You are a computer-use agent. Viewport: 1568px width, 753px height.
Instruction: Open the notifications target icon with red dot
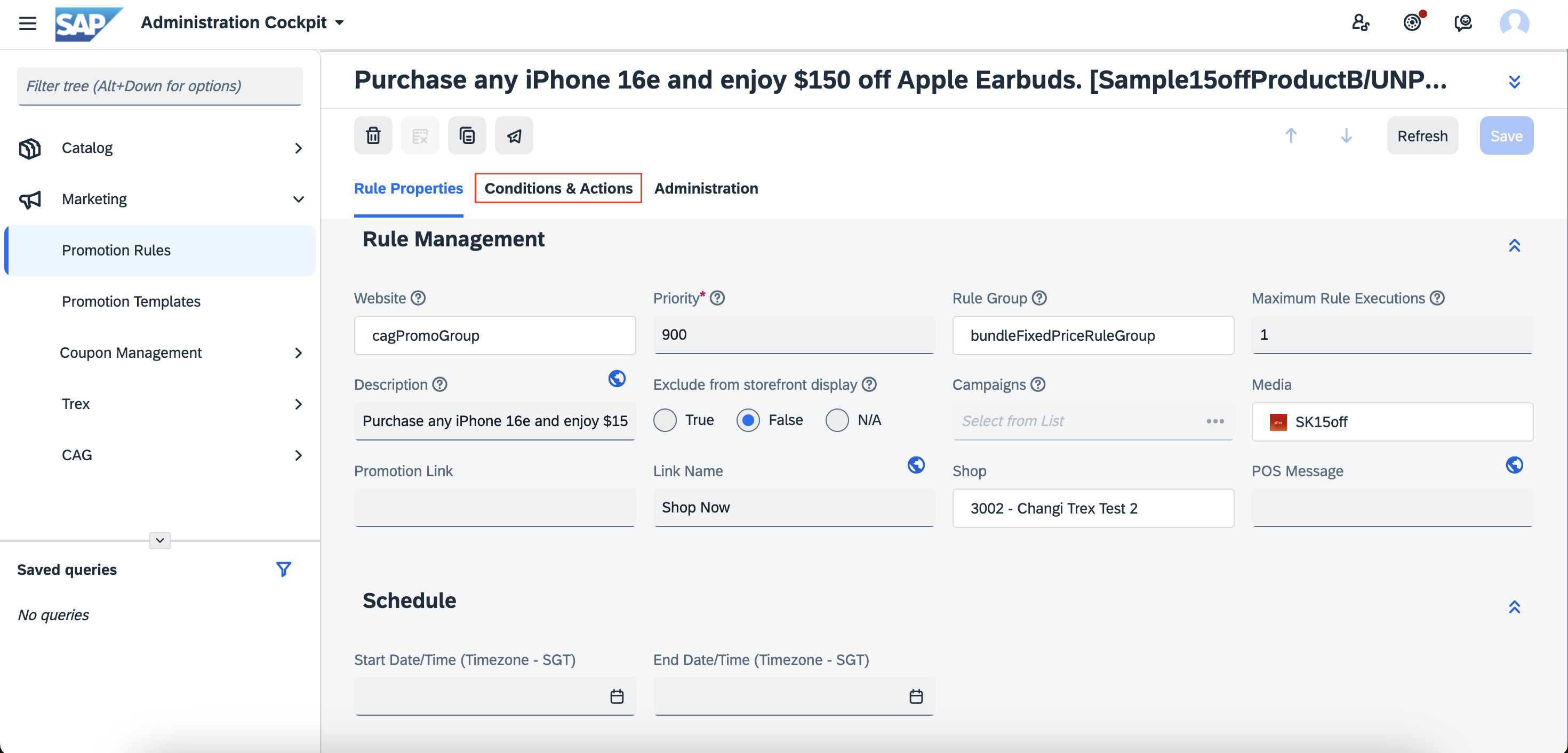(1412, 22)
